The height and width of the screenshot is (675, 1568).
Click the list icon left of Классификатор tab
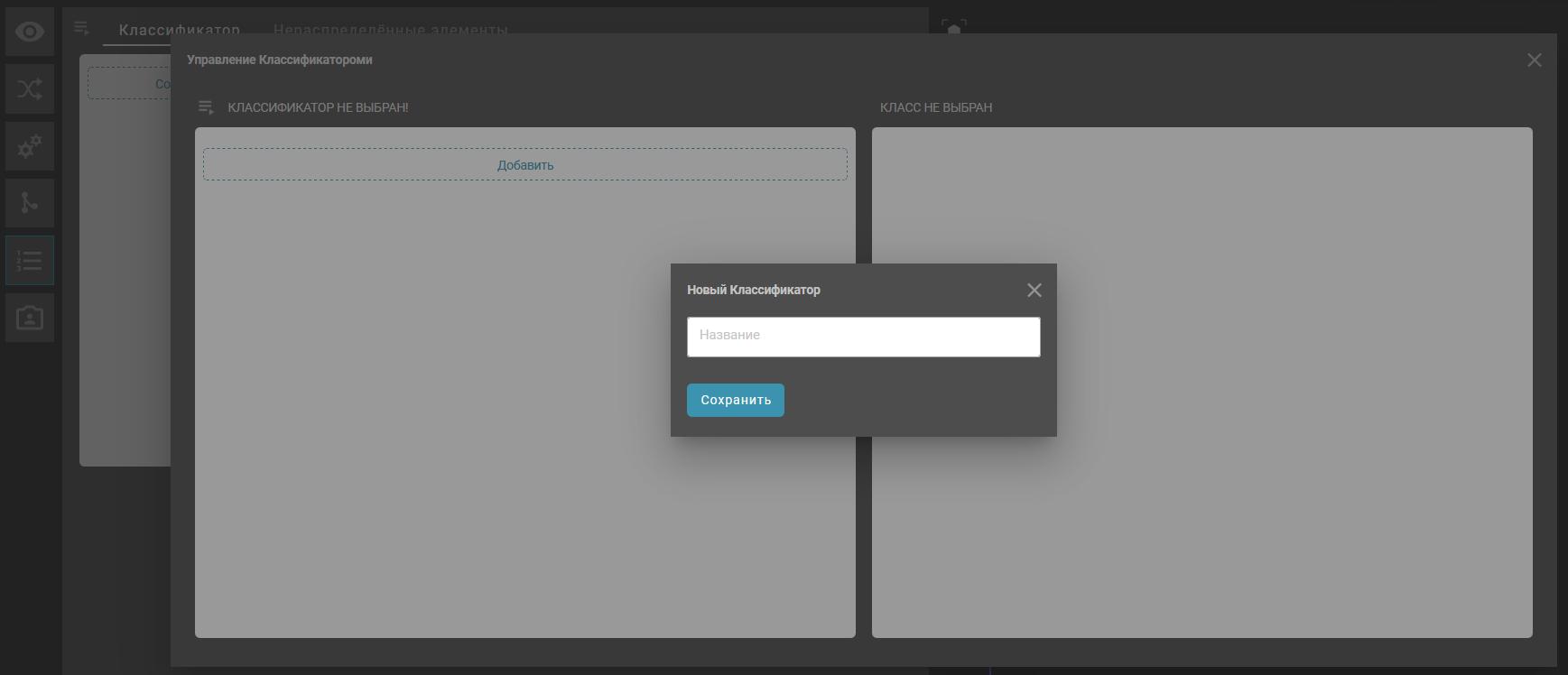click(81, 28)
